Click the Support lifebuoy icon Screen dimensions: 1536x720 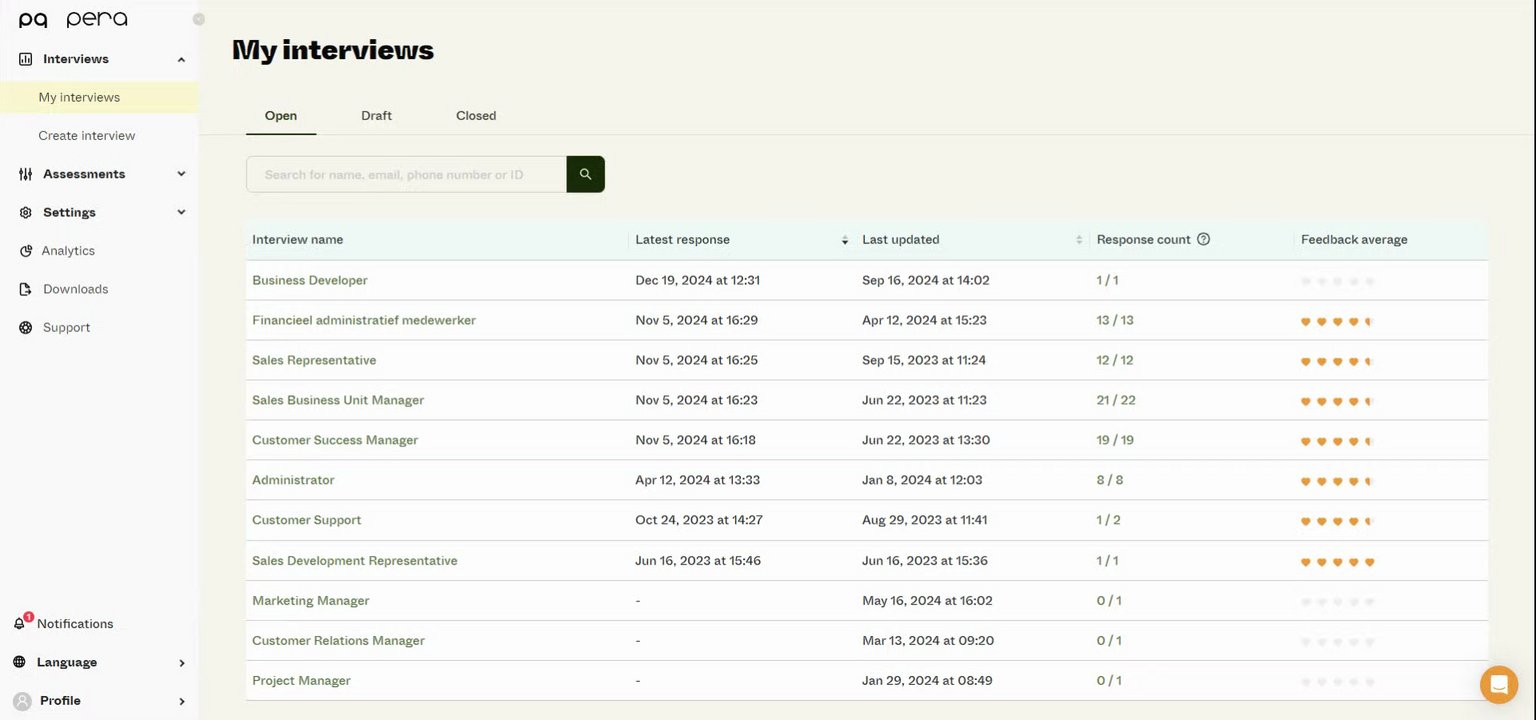[x=26, y=327]
